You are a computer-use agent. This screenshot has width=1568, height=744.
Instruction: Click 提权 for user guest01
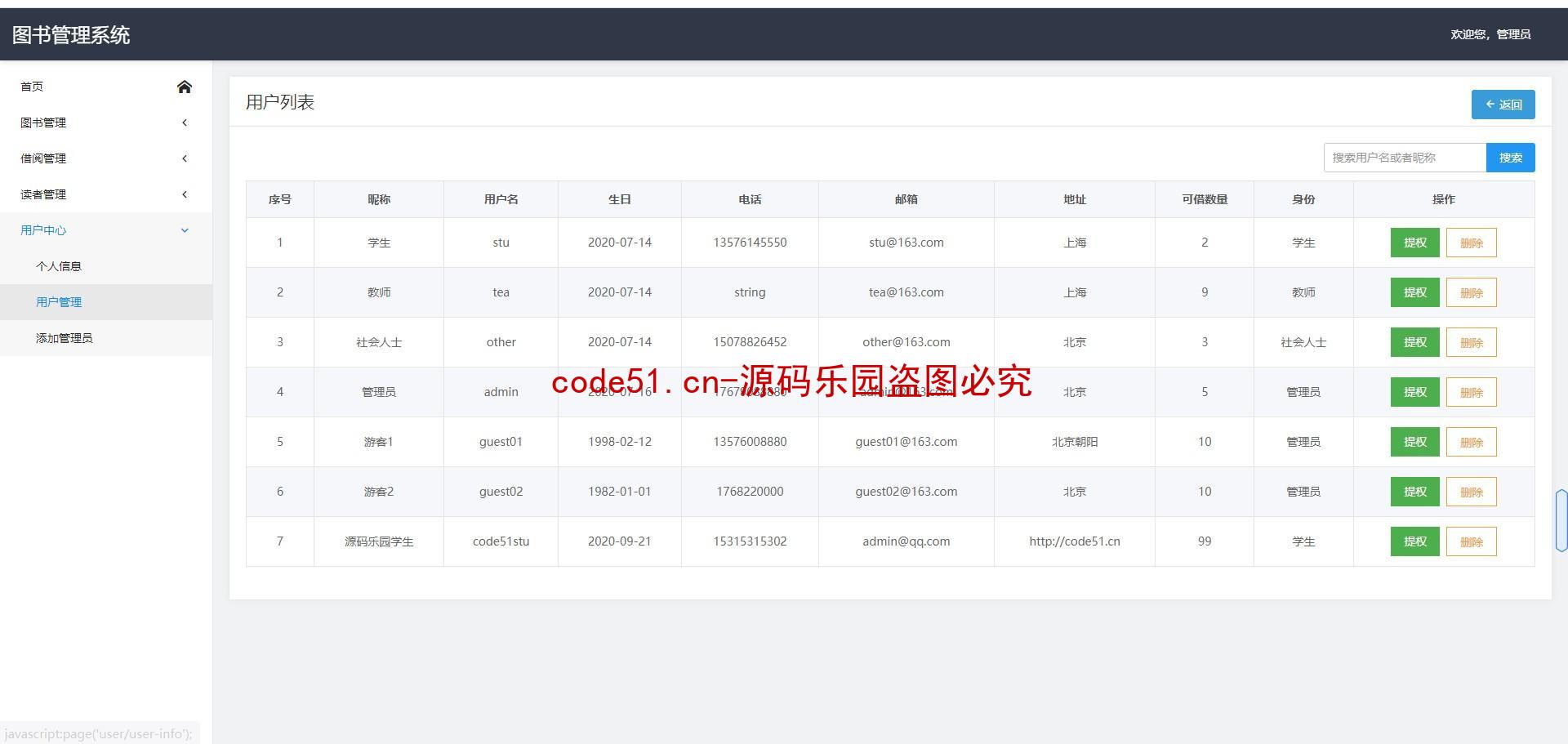click(x=1414, y=442)
